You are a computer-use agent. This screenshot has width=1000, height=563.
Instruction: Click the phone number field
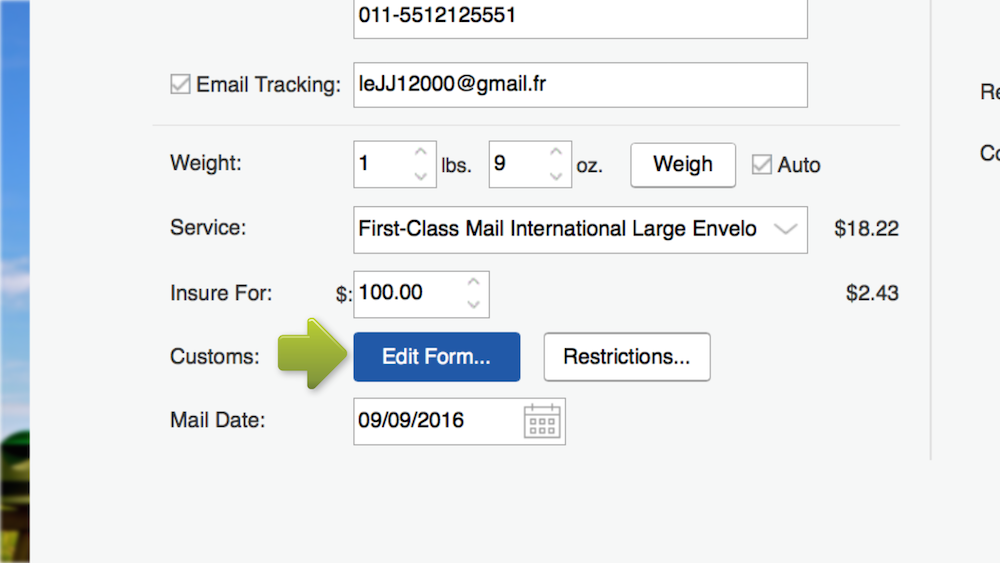click(x=580, y=17)
